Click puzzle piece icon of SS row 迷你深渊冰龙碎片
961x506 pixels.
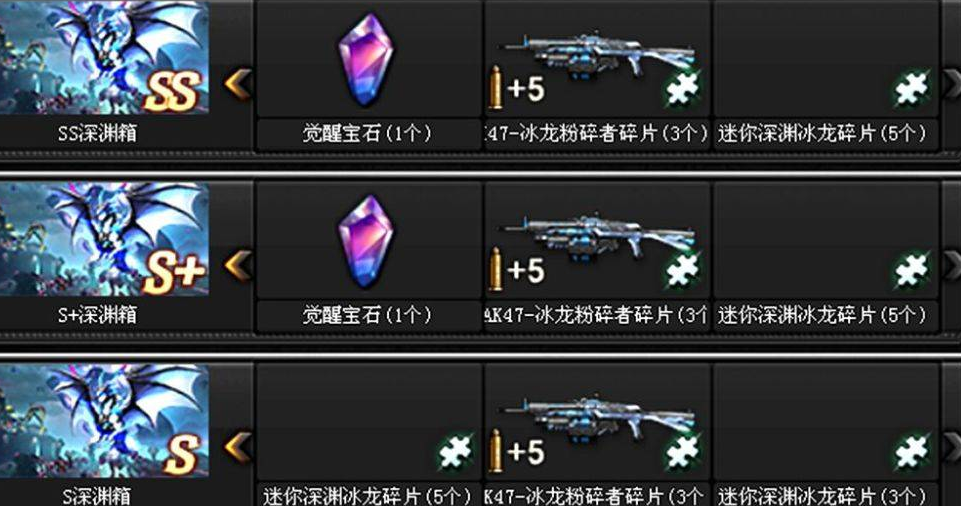911,89
